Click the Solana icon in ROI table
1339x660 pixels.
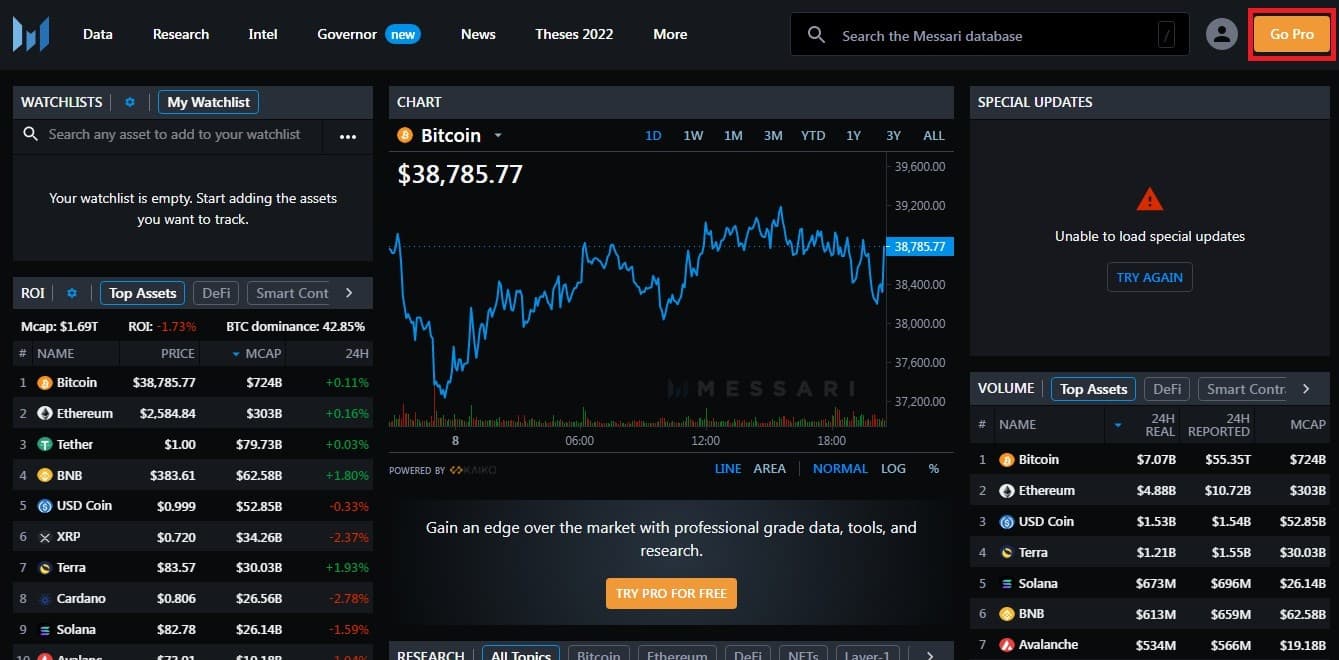[44, 630]
